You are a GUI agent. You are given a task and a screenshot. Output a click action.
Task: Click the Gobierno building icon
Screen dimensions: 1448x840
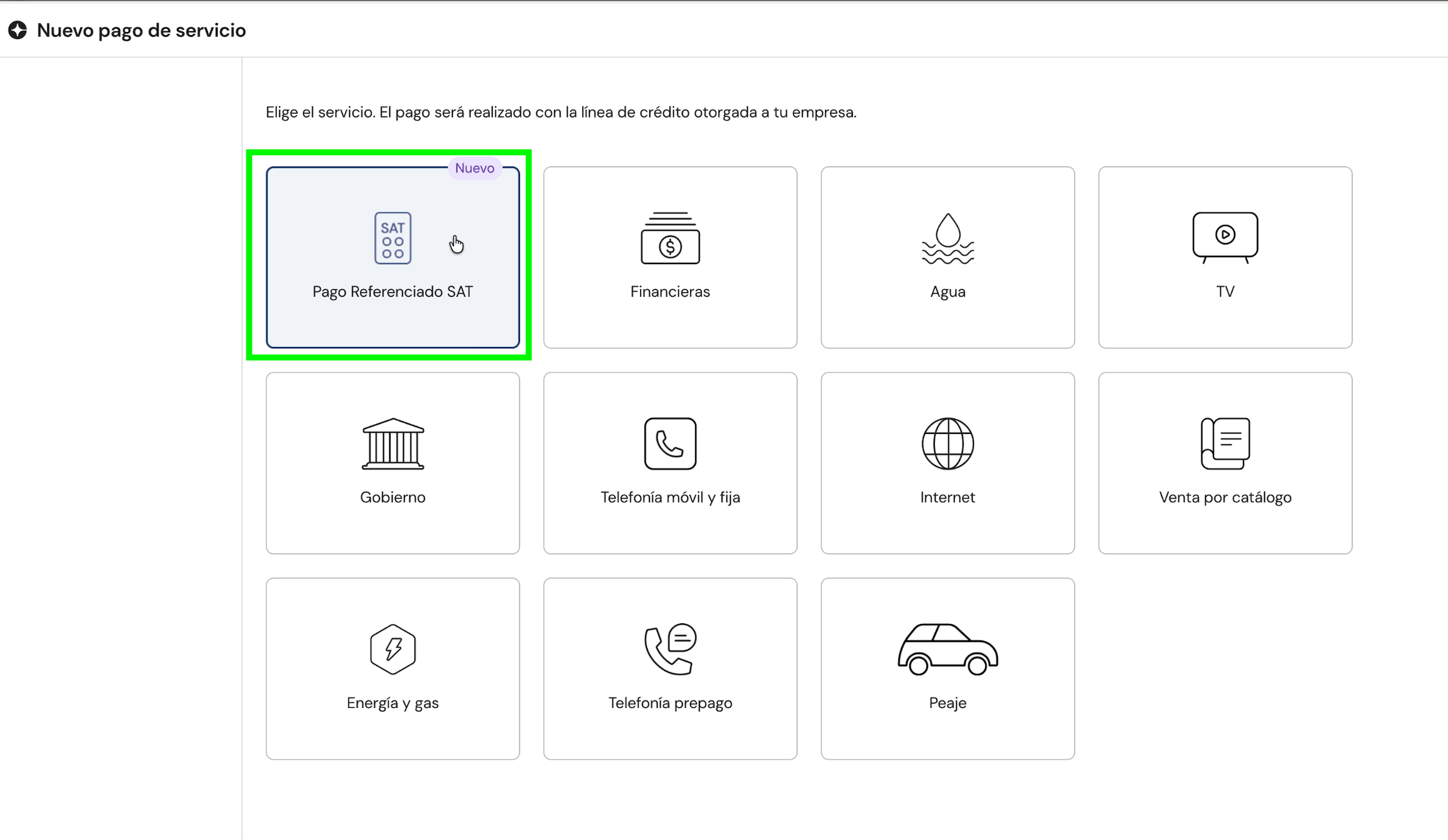[x=392, y=444]
